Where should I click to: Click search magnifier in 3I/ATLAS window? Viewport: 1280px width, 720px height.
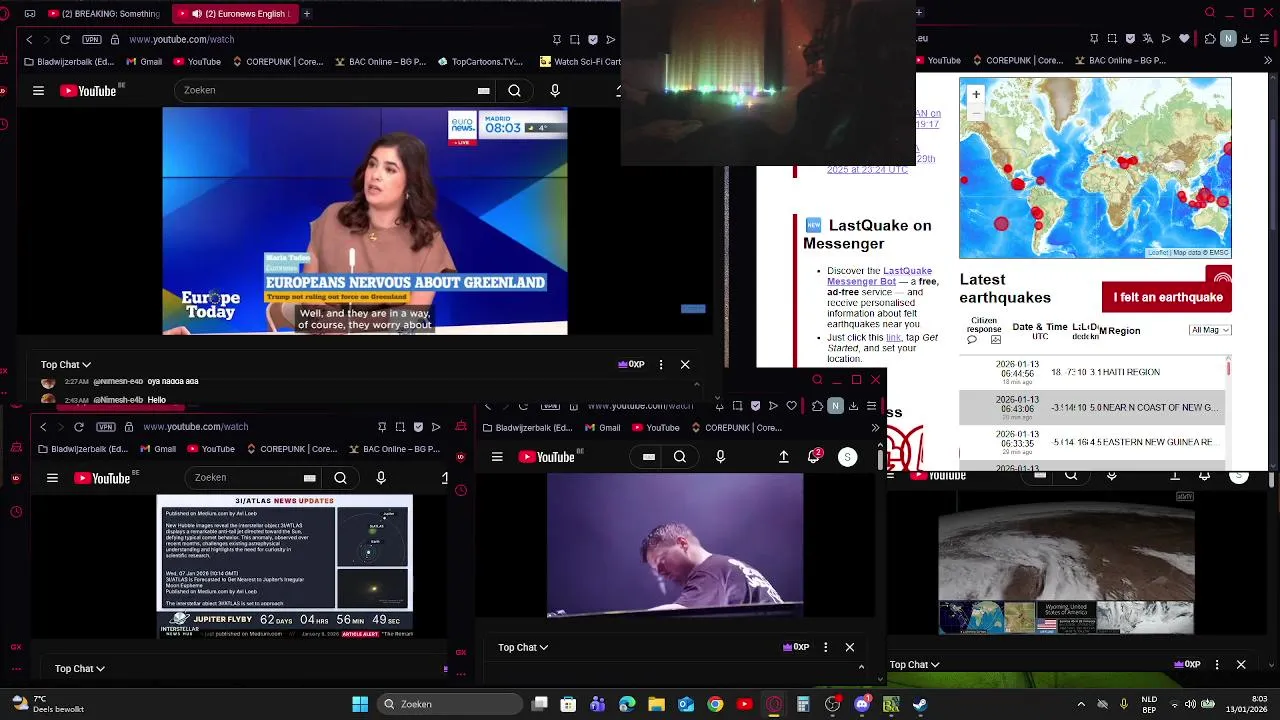click(340, 478)
